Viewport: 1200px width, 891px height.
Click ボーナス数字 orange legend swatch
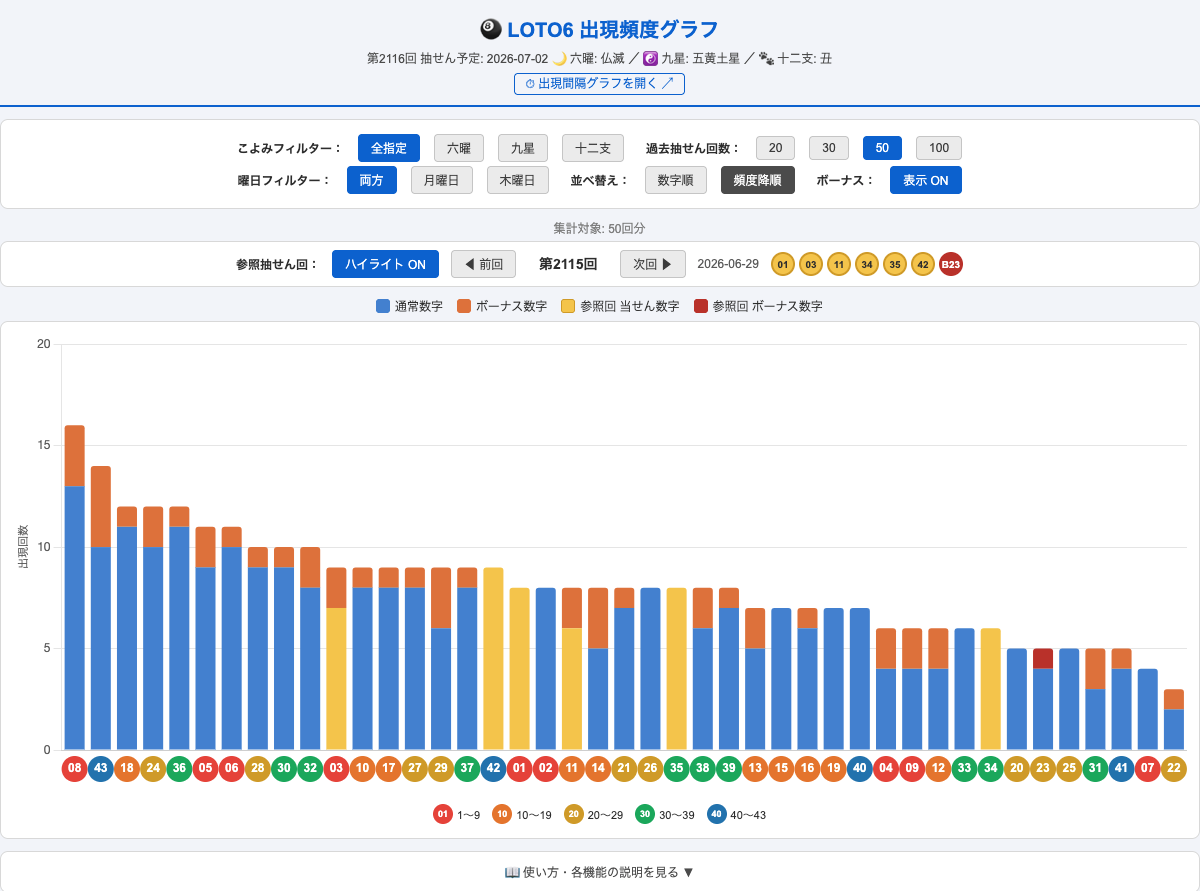click(464, 306)
